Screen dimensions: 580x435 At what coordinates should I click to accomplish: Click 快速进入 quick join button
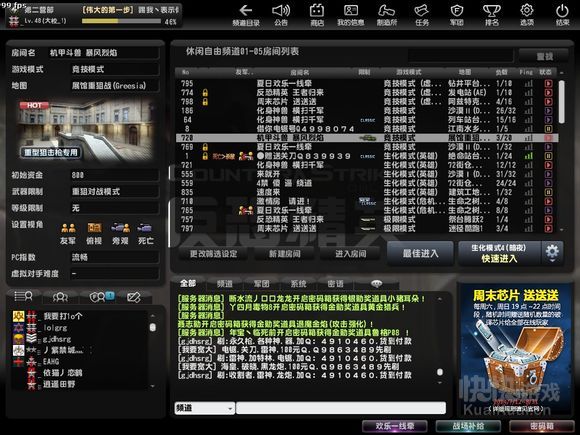coord(499,253)
